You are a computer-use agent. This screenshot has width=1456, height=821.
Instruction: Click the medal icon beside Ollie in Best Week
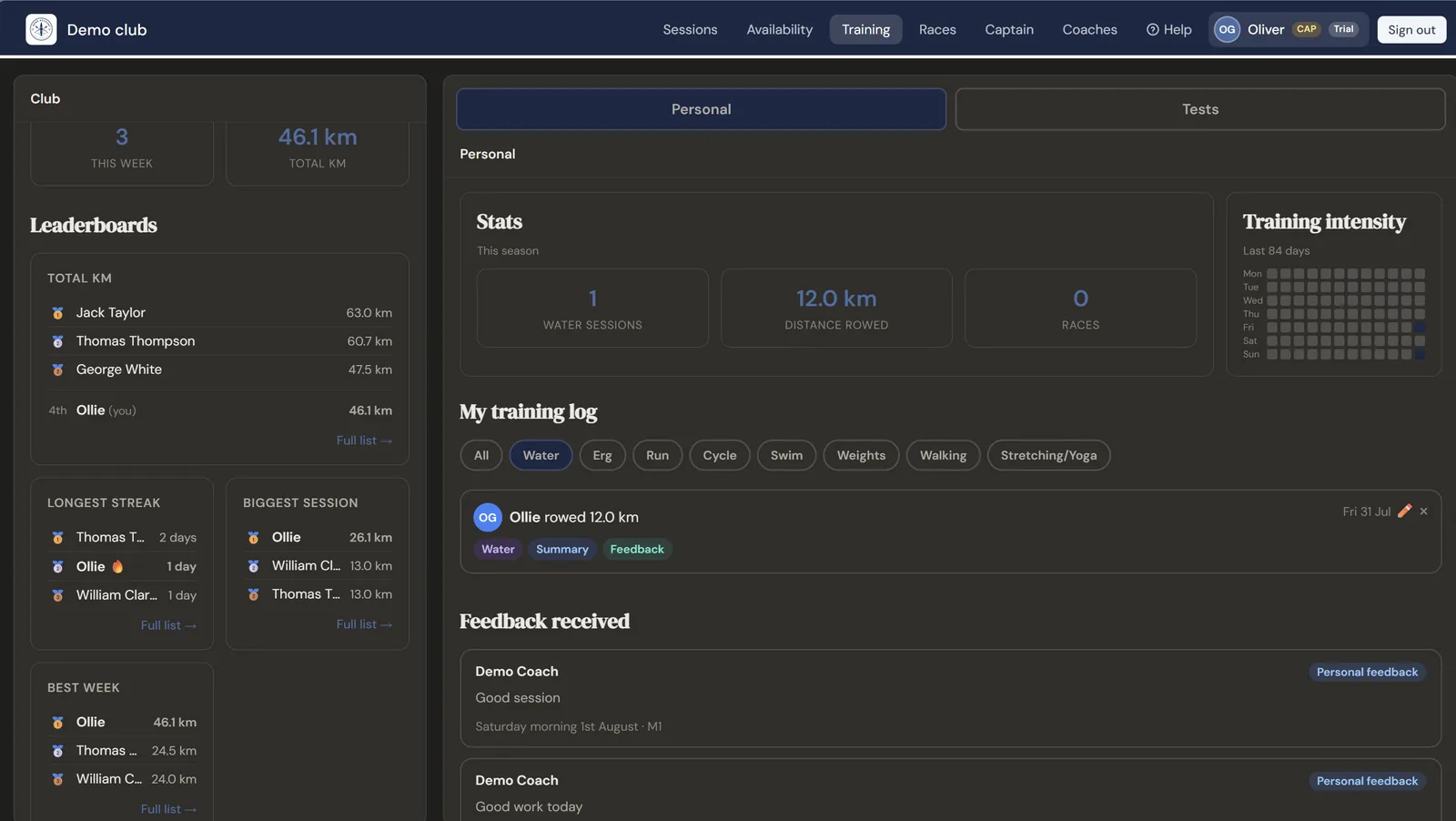pyautogui.click(x=57, y=723)
